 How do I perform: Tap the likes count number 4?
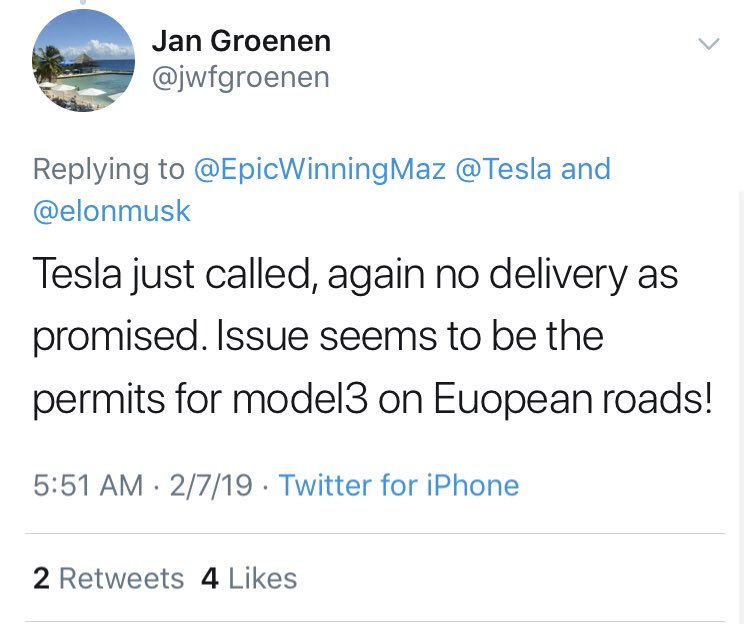(x=210, y=578)
